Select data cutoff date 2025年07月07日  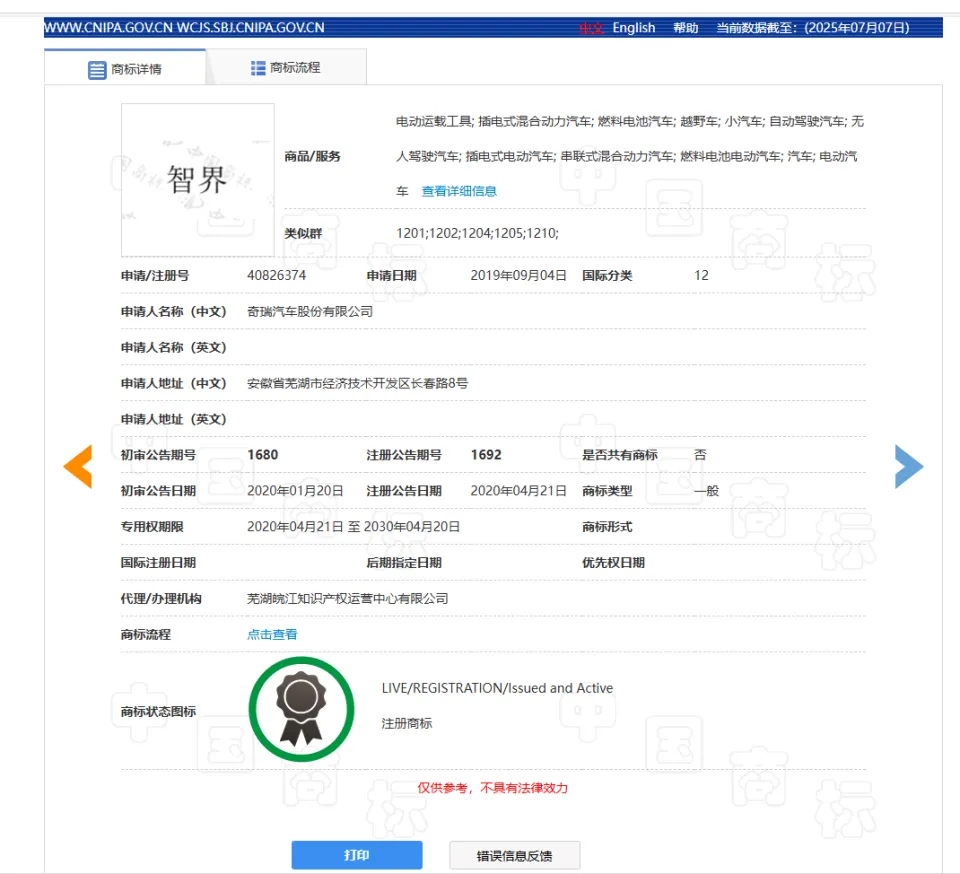click(x=857, y=28)
